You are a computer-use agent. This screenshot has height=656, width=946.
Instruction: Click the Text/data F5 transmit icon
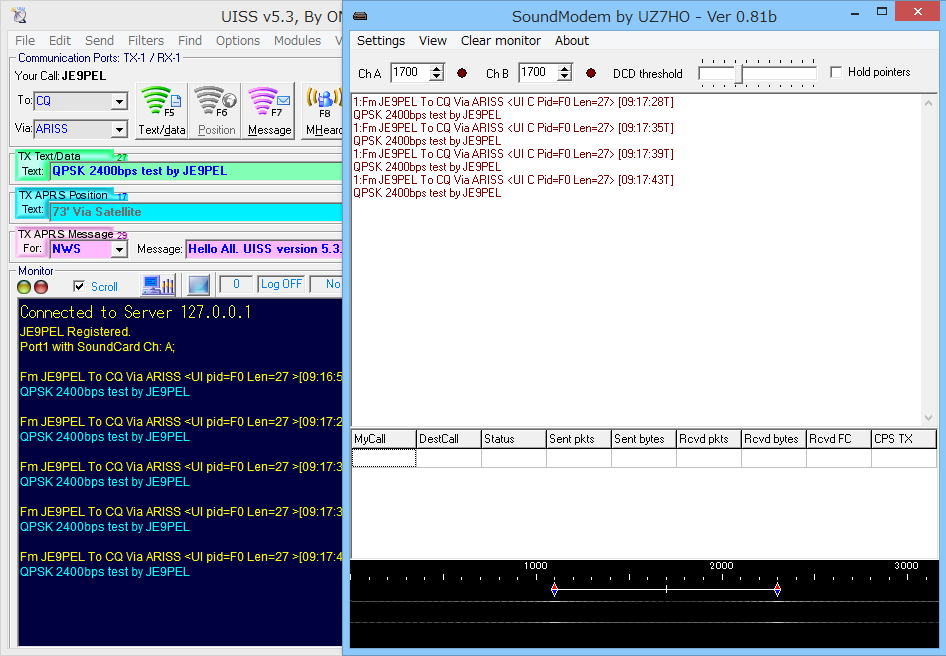pyautogui.click(x=161, y=111)
